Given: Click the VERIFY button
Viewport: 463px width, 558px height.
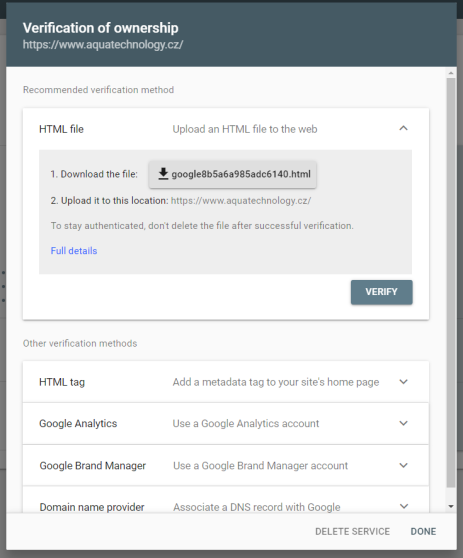Looking at the screenshot, I should click(x=382, y=292).
